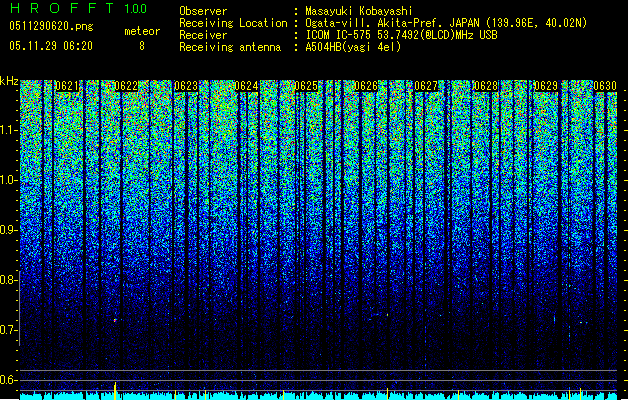Select the Ogata-vill. Akita-Pref. JAPAN location text
Image resolution: width=629 pixels, height=400 pixels.
[446, 23]
